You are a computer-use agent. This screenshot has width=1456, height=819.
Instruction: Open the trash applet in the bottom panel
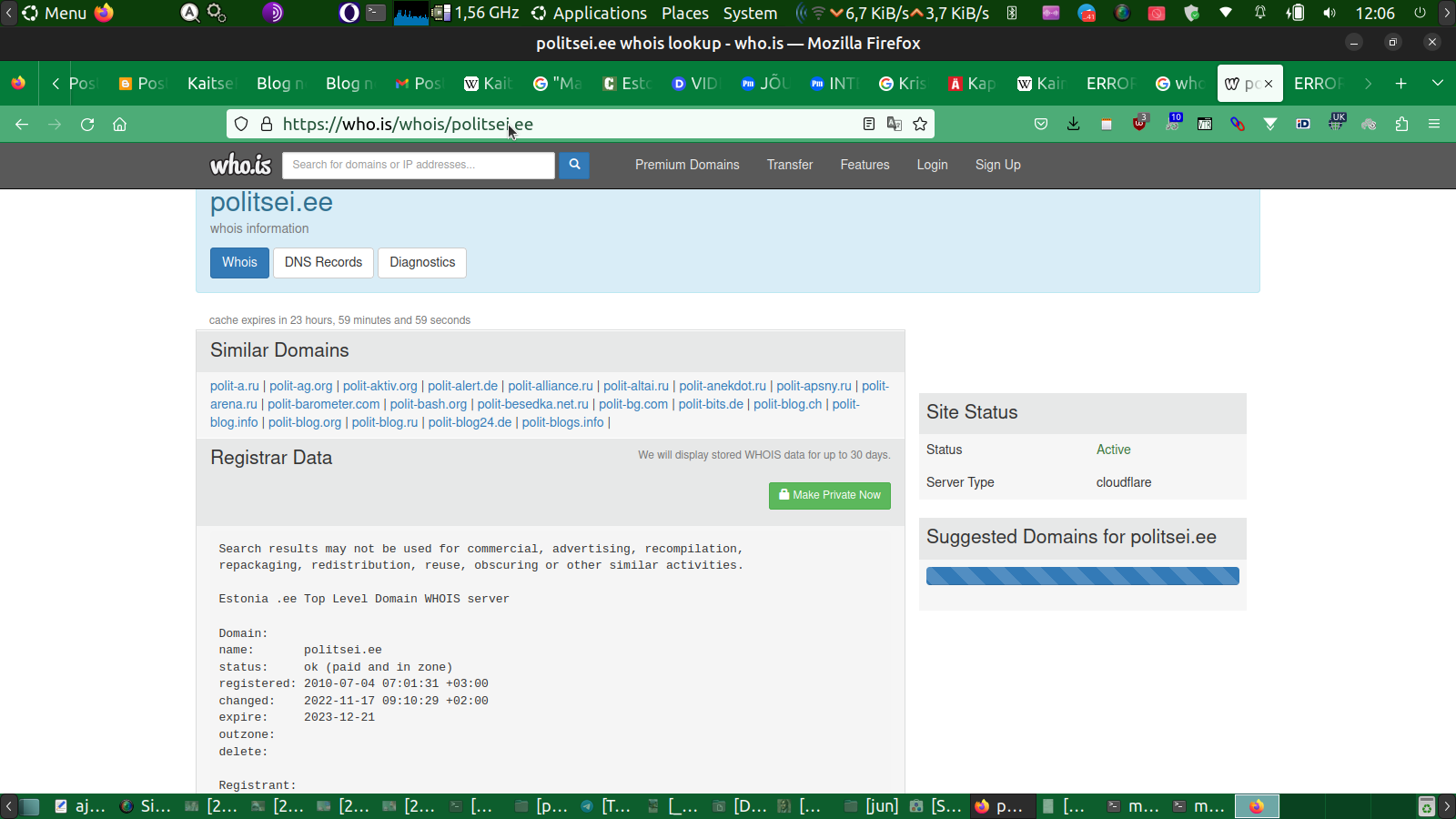click(x=1427, y=806)
